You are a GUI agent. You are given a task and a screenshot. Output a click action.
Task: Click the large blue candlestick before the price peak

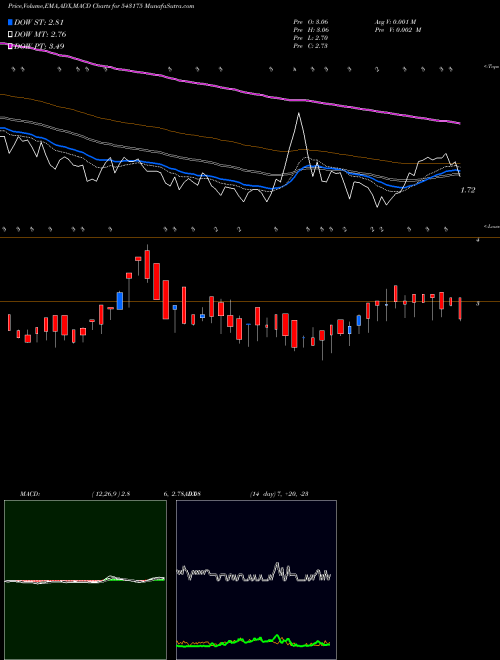click(x=120, y=301)
